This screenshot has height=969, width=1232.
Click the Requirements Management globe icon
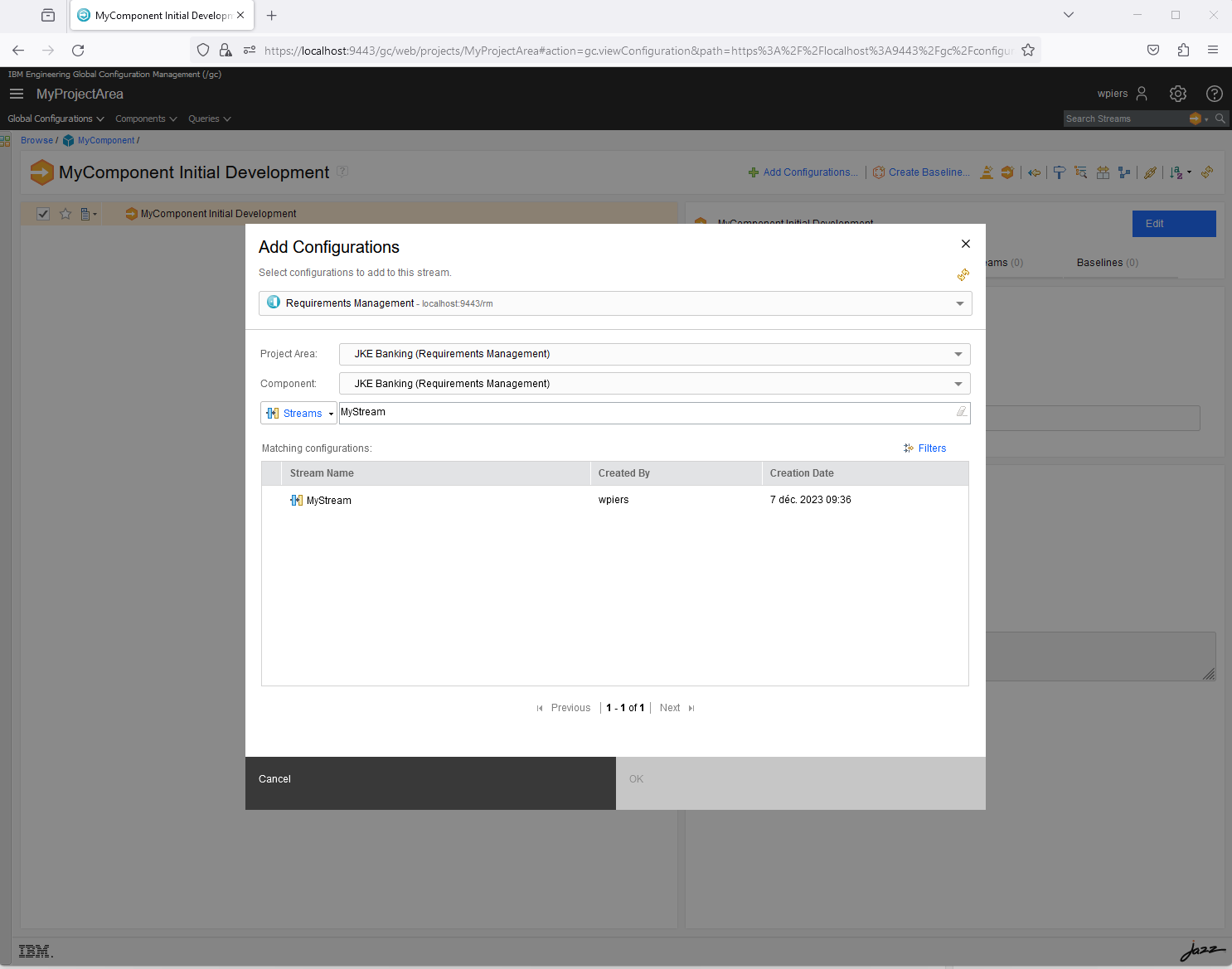pos(274,303)
